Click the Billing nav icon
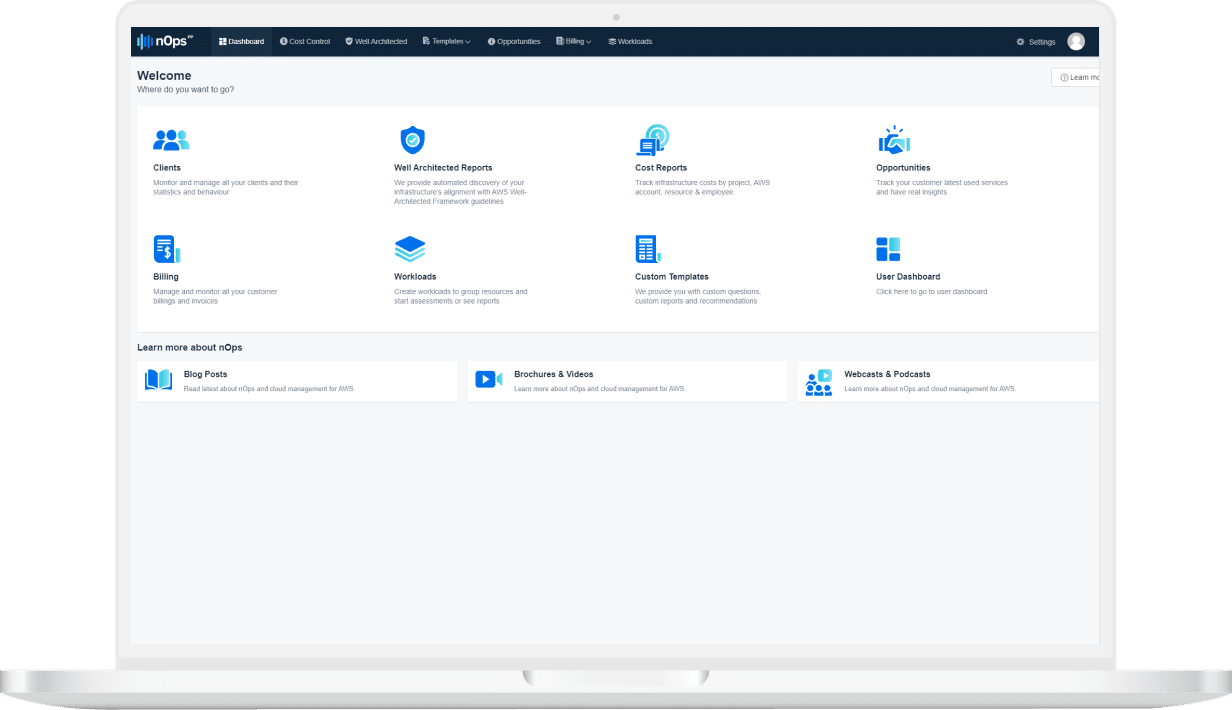Viewport: 1232px width, 710px height. [x=559, y=42]
